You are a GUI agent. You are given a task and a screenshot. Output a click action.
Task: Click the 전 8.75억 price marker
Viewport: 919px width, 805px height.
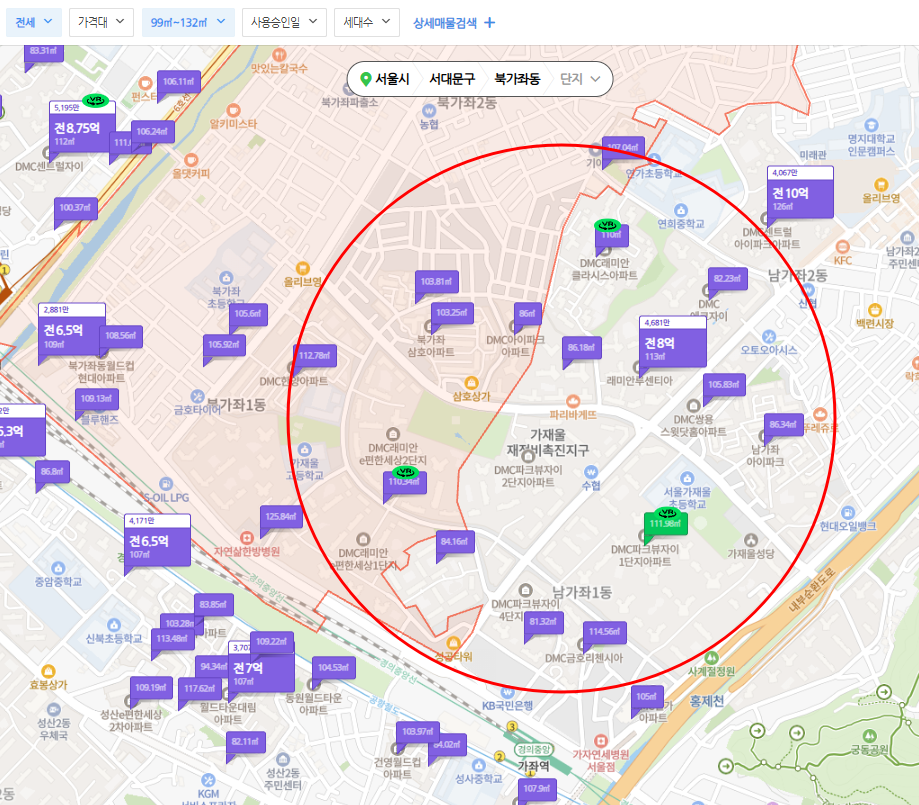(78, 128)
